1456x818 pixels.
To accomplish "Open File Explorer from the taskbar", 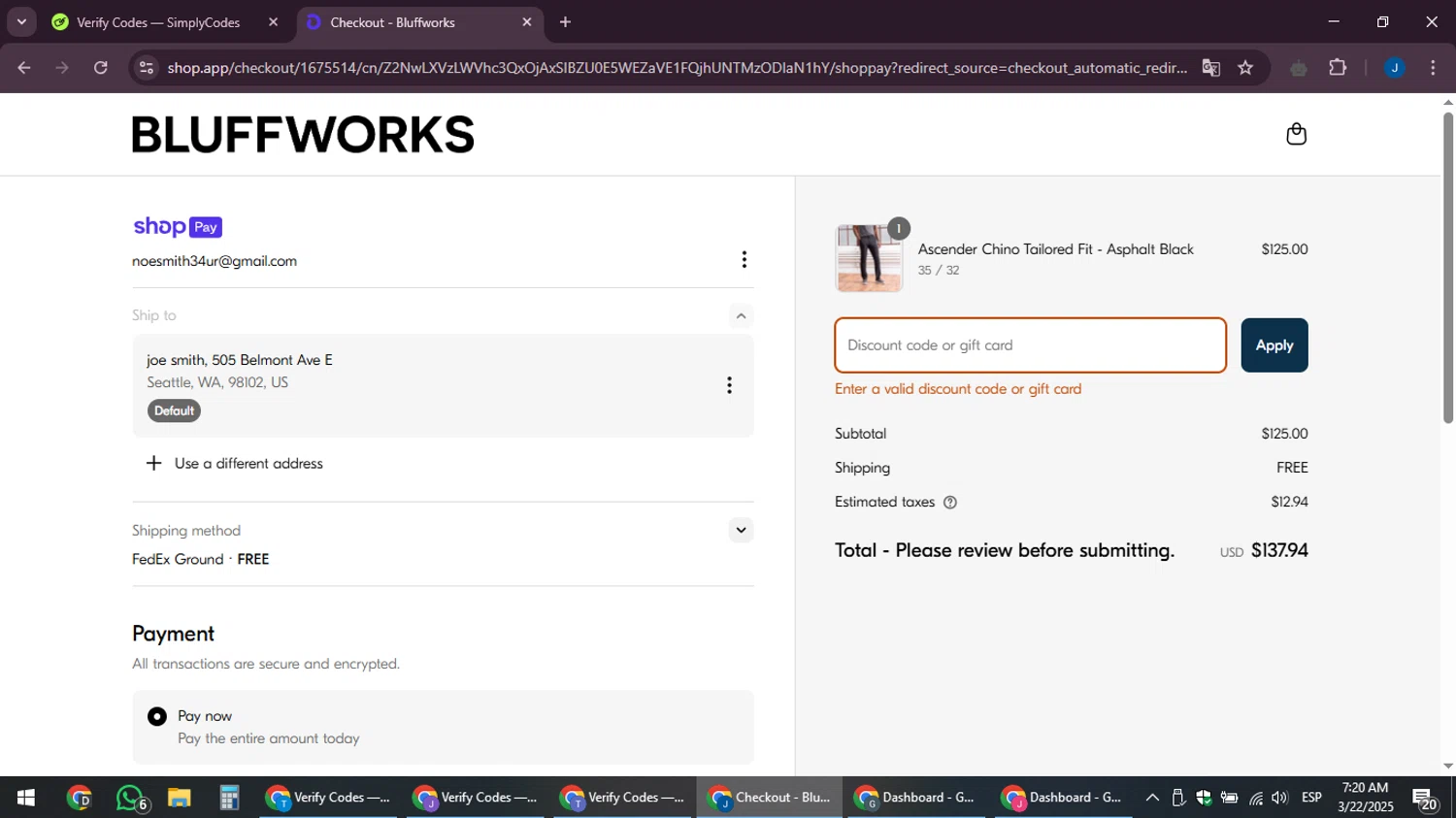I will 179,798.
